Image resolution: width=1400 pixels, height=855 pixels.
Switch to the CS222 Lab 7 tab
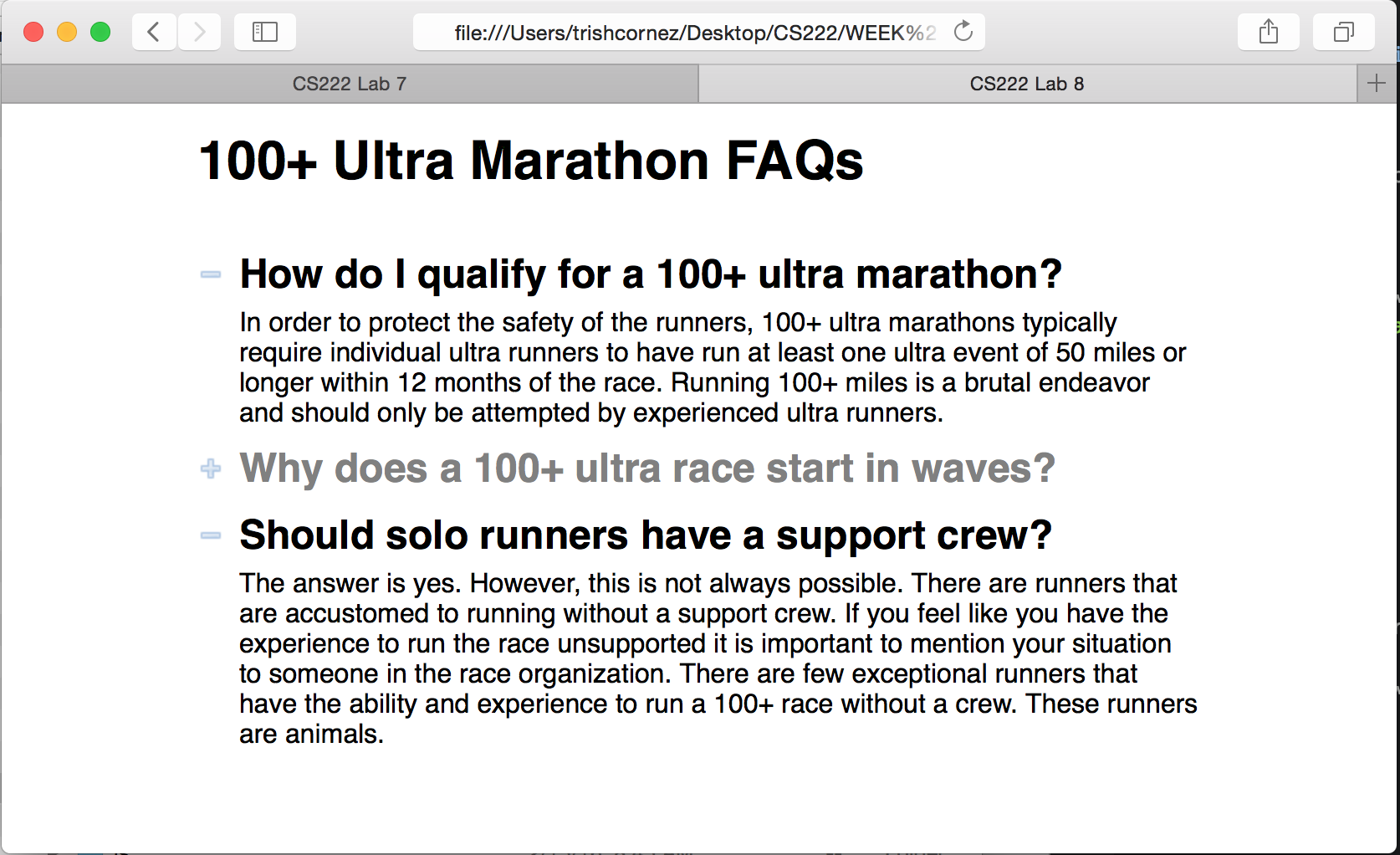[350, 84]
